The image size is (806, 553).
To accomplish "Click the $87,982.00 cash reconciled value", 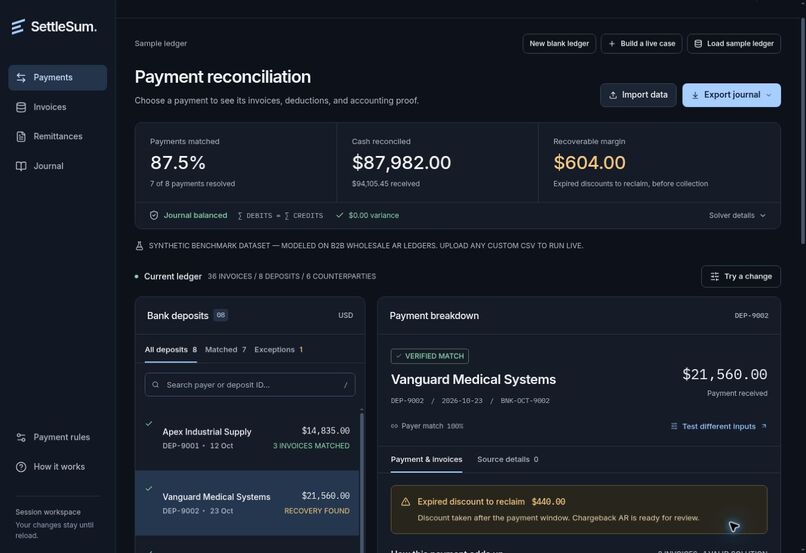I will coord(401,163).
